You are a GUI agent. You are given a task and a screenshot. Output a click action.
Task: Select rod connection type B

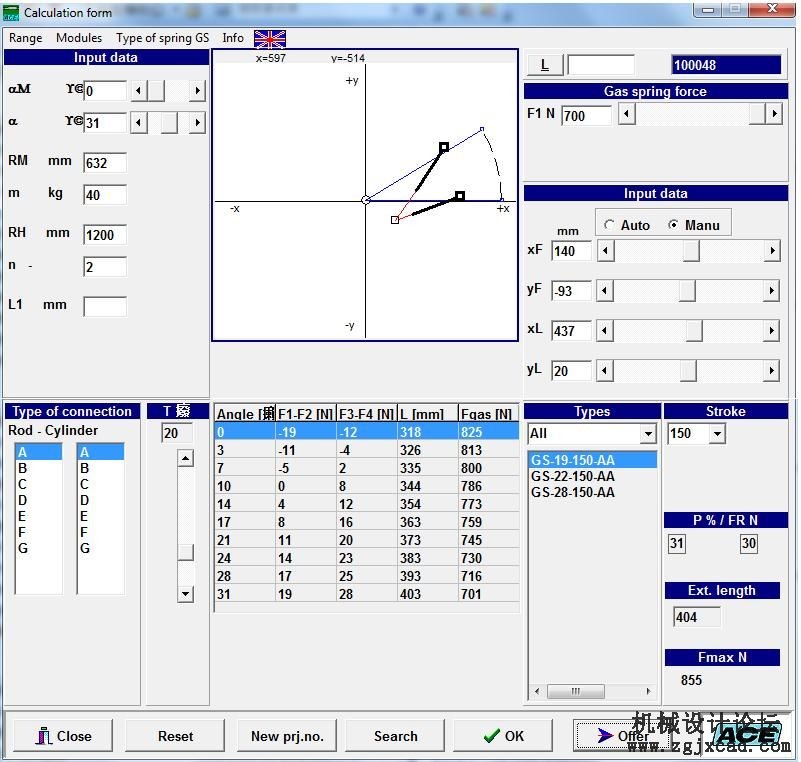tap(38, 468)
